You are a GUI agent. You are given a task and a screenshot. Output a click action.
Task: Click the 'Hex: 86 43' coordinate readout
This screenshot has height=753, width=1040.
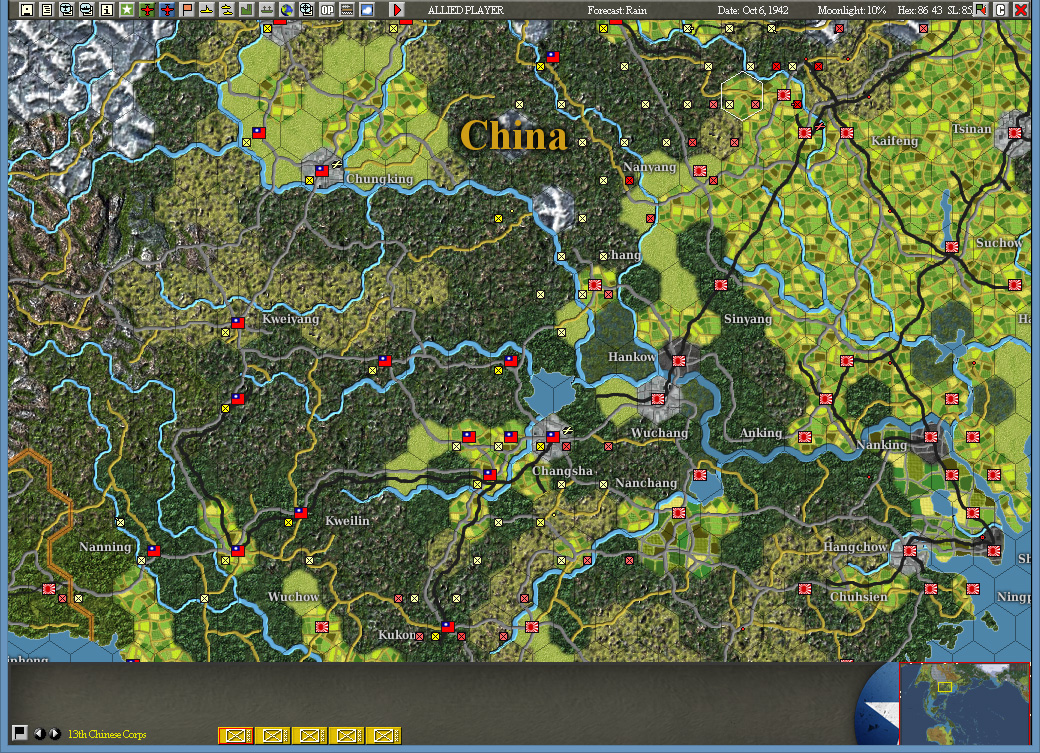919,10
